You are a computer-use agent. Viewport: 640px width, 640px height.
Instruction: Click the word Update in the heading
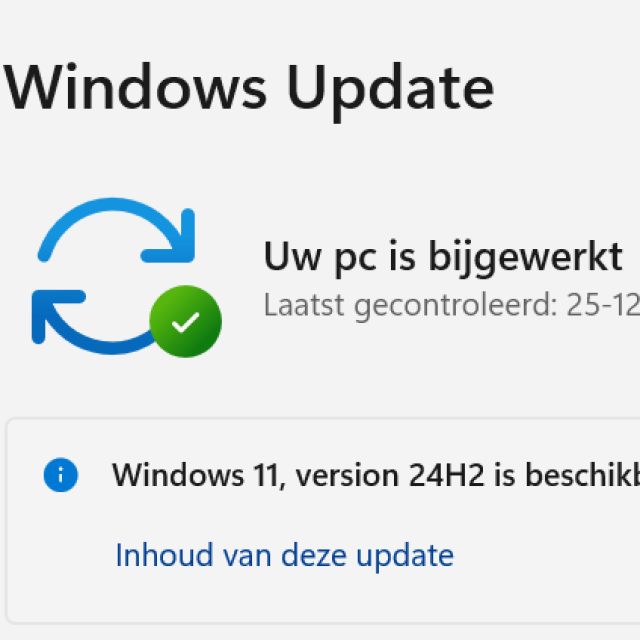pyautogui.click(x=391, y=91)
